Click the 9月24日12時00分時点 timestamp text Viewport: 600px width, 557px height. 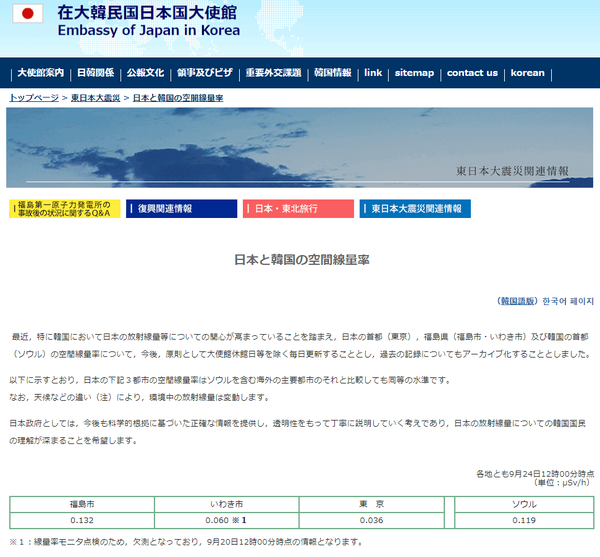[535, 474]
